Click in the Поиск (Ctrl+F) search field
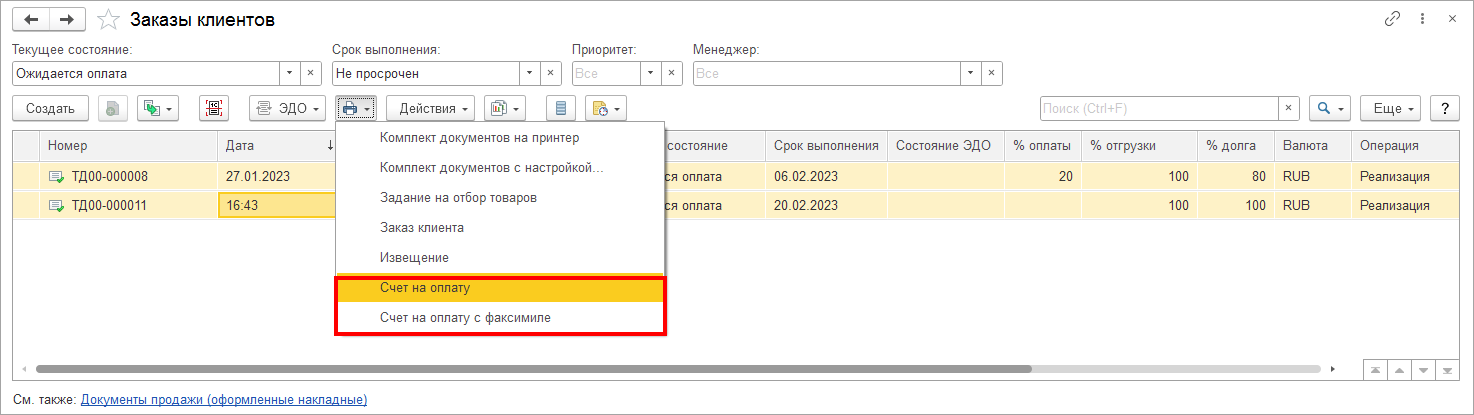The height and width of the screenshot is (415, 1474). tap(1159, 108)
